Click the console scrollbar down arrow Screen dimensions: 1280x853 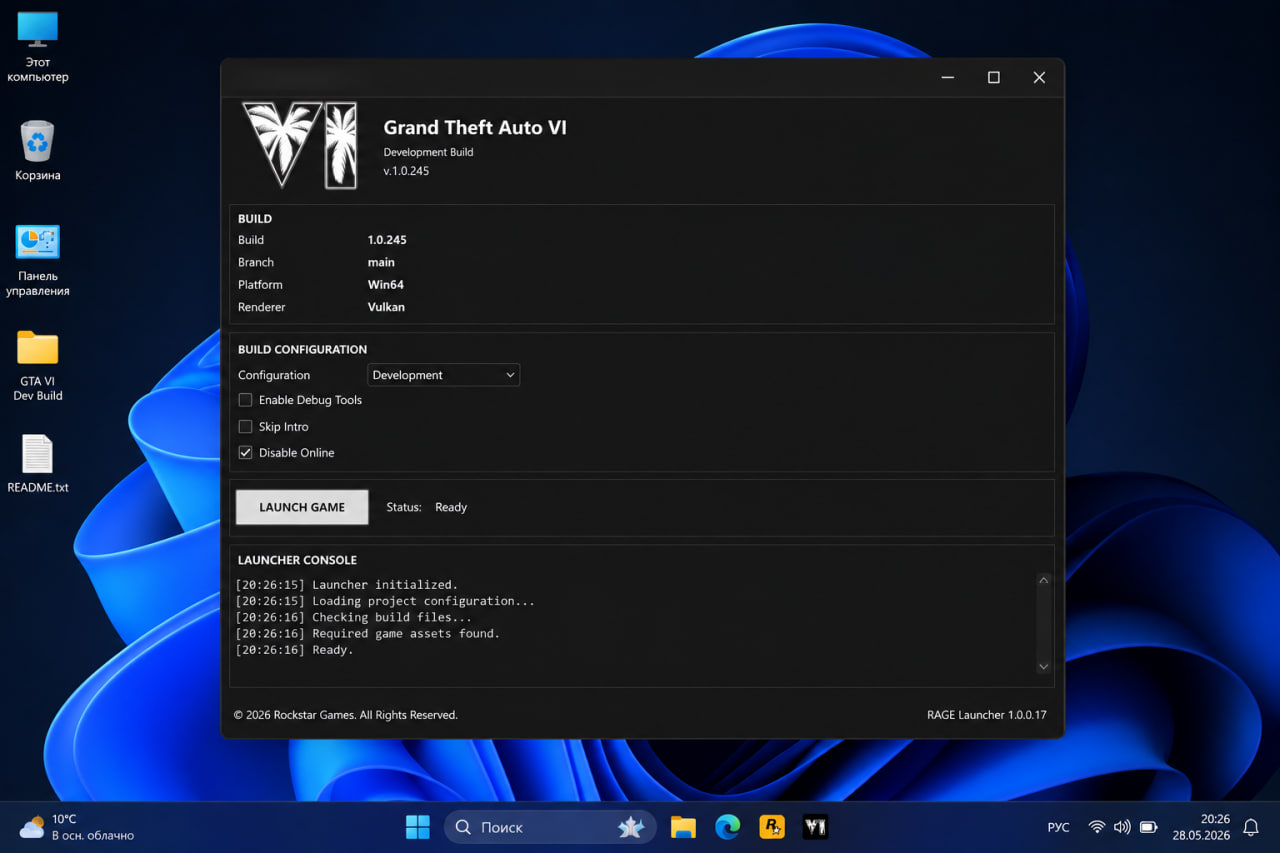pos(1043,666)
